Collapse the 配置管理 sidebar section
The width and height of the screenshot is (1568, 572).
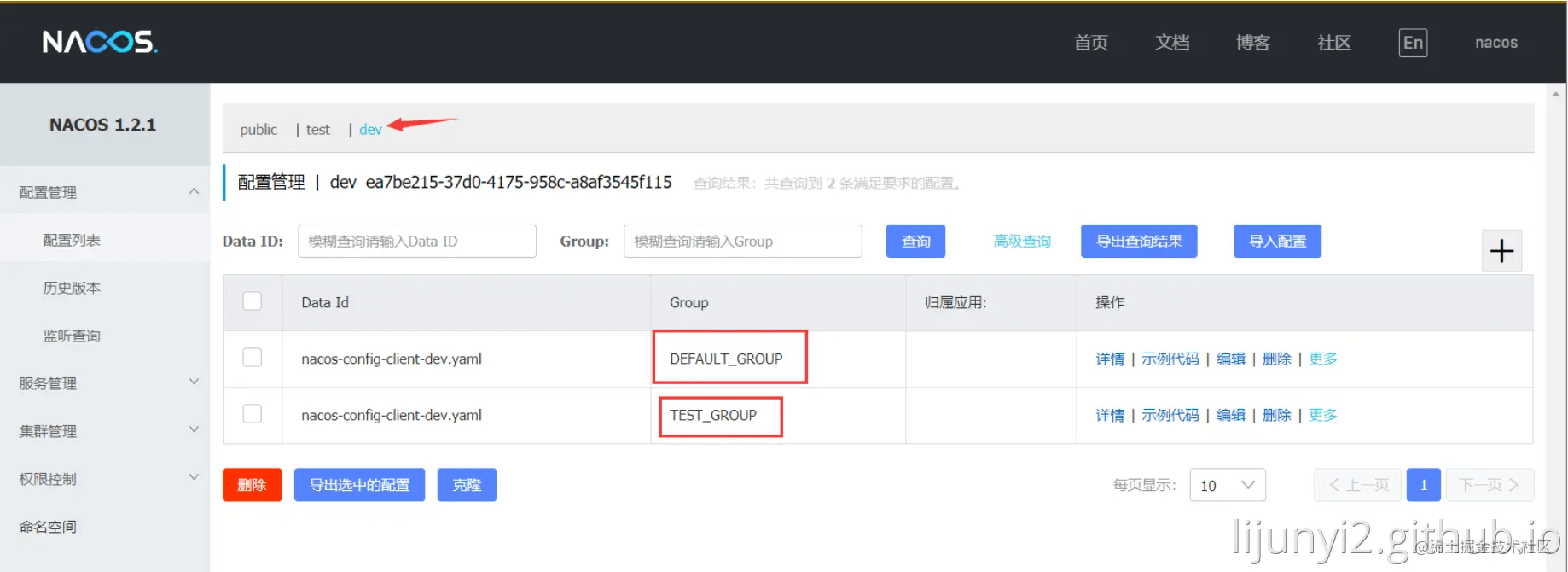click(194, 192)
